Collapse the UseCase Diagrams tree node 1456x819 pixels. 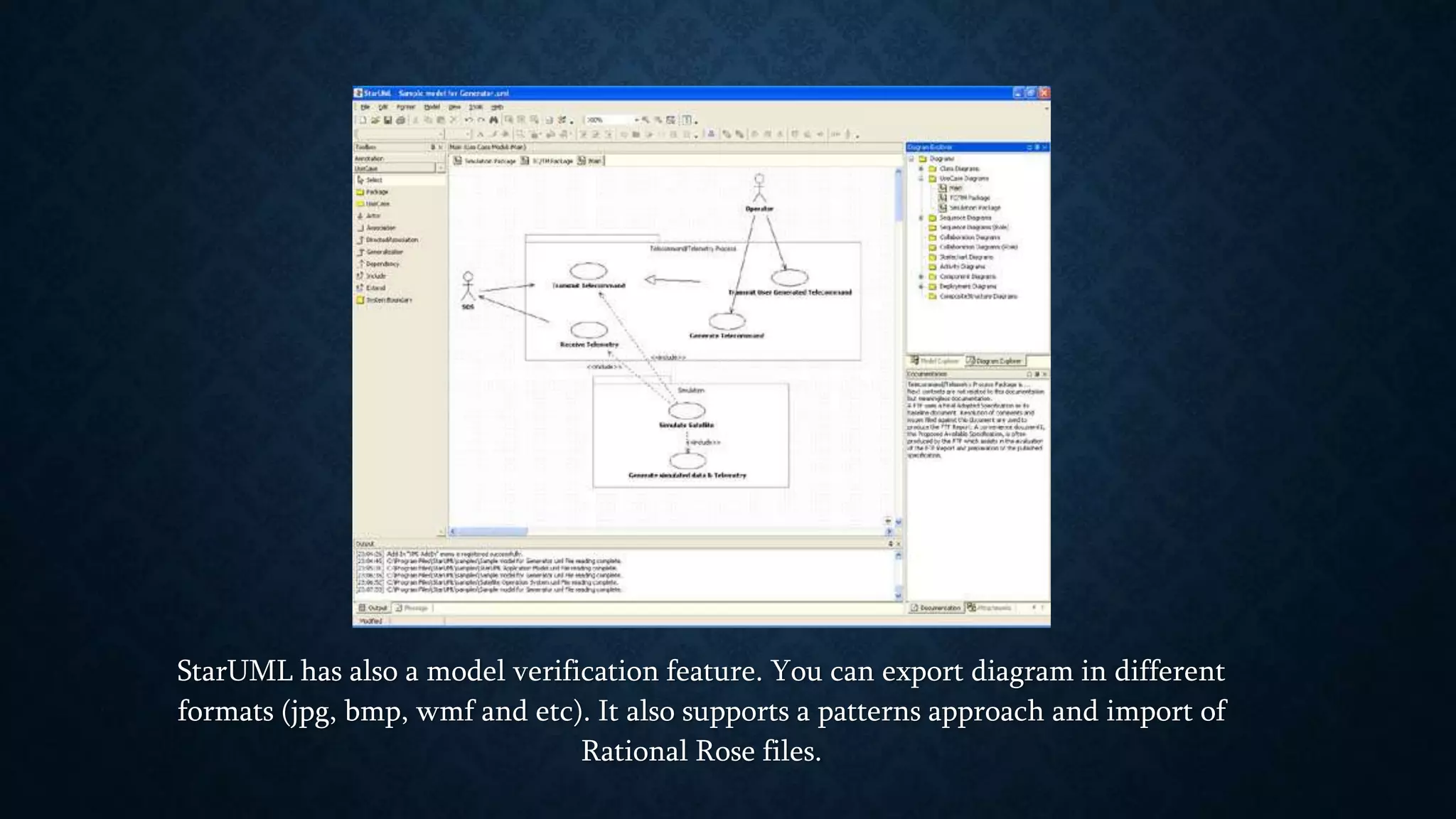pyautogui.click(x=921, y=178)
